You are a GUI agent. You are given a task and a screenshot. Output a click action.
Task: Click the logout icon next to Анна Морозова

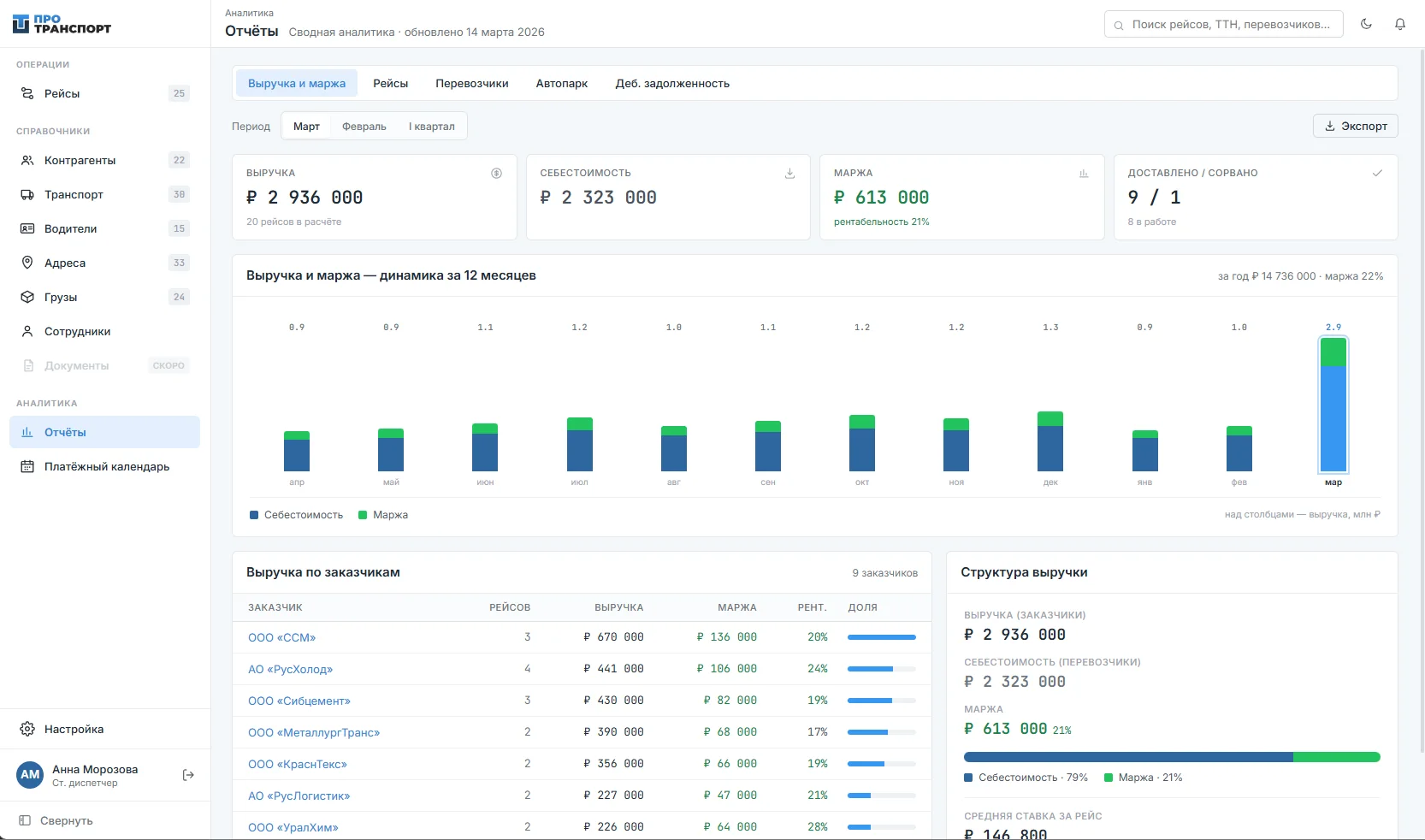[x=189, y=775]
